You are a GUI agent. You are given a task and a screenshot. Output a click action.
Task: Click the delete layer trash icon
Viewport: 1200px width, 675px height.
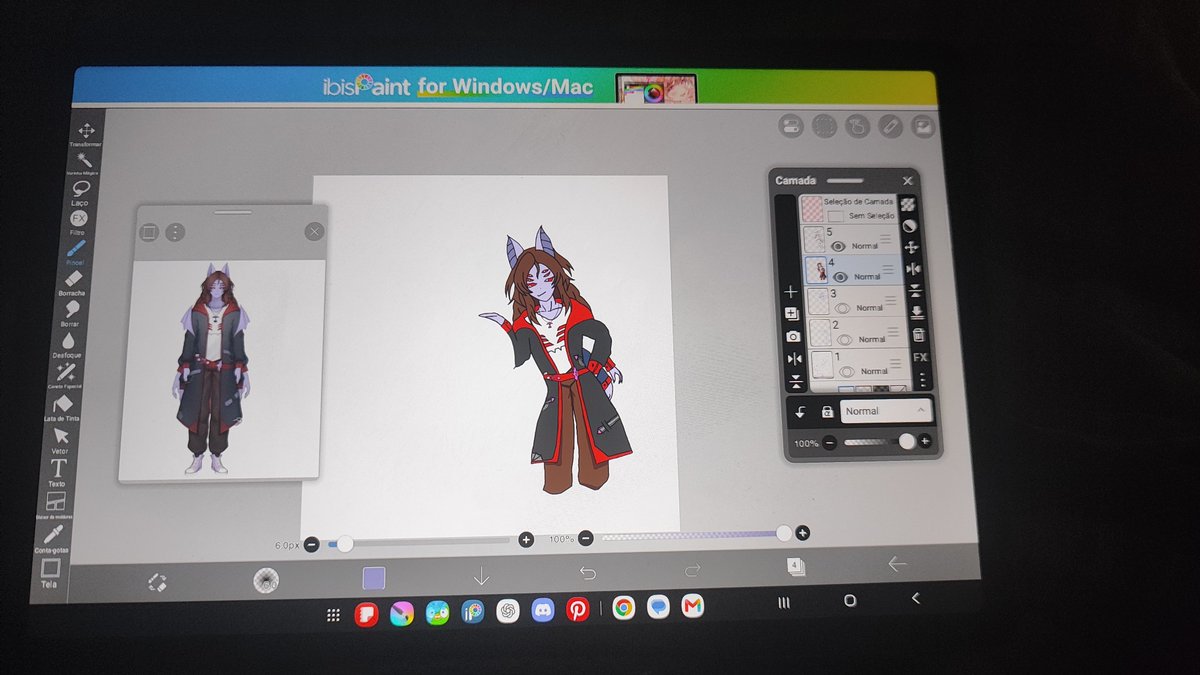[x=919, y=335]
